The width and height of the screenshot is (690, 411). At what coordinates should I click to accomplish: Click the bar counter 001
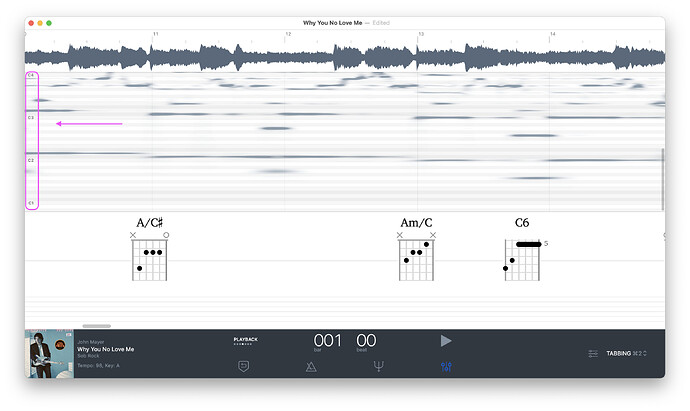[x=327, y=341]
